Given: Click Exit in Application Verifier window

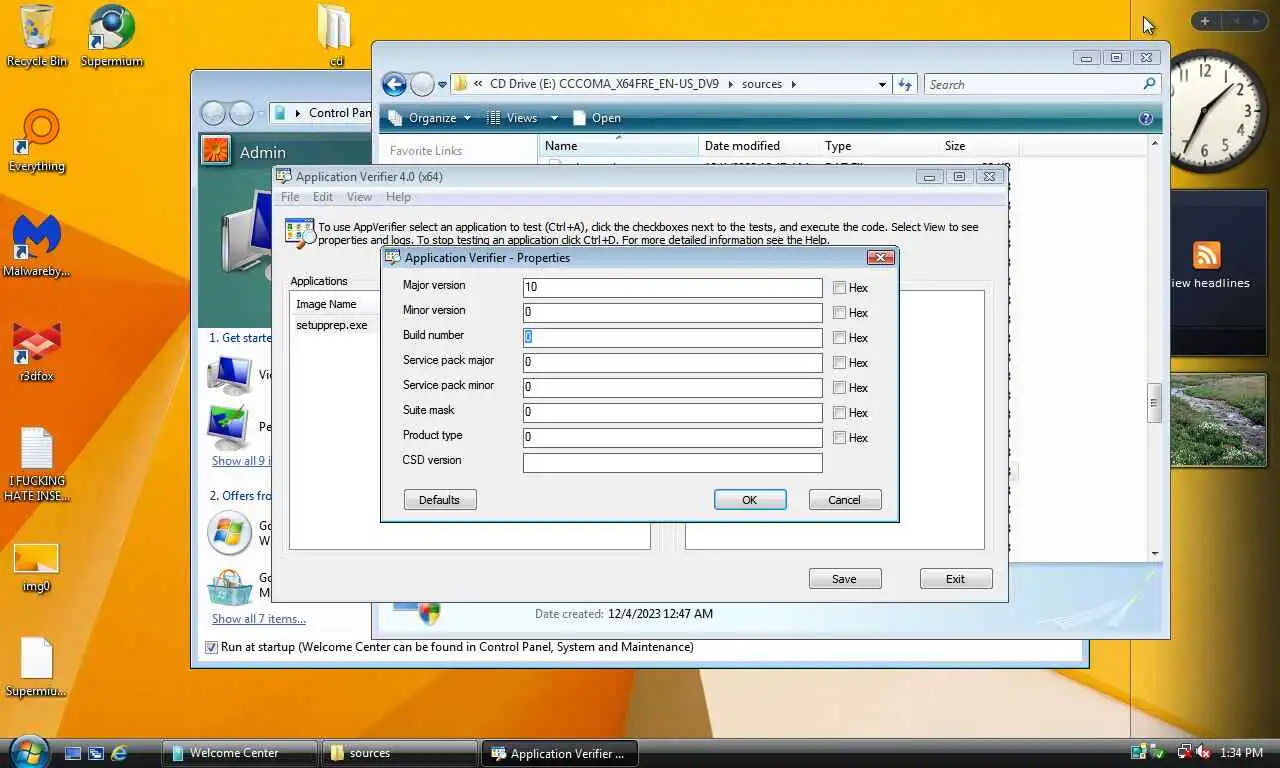Looking at the screenshot, I should click(956, 579).
